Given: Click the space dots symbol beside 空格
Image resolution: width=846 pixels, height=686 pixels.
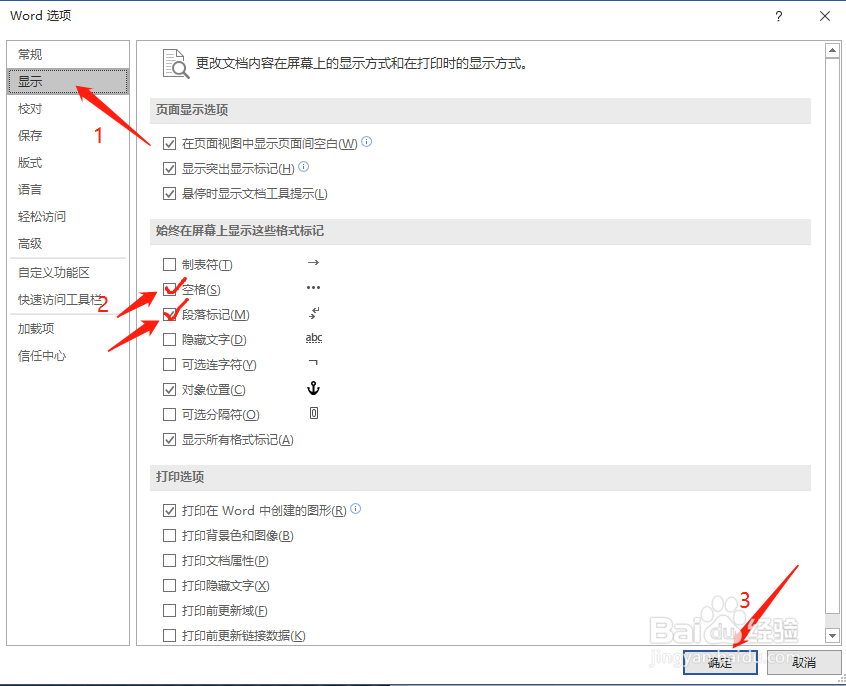Looking at the screenshot, I should pos(313,289).
